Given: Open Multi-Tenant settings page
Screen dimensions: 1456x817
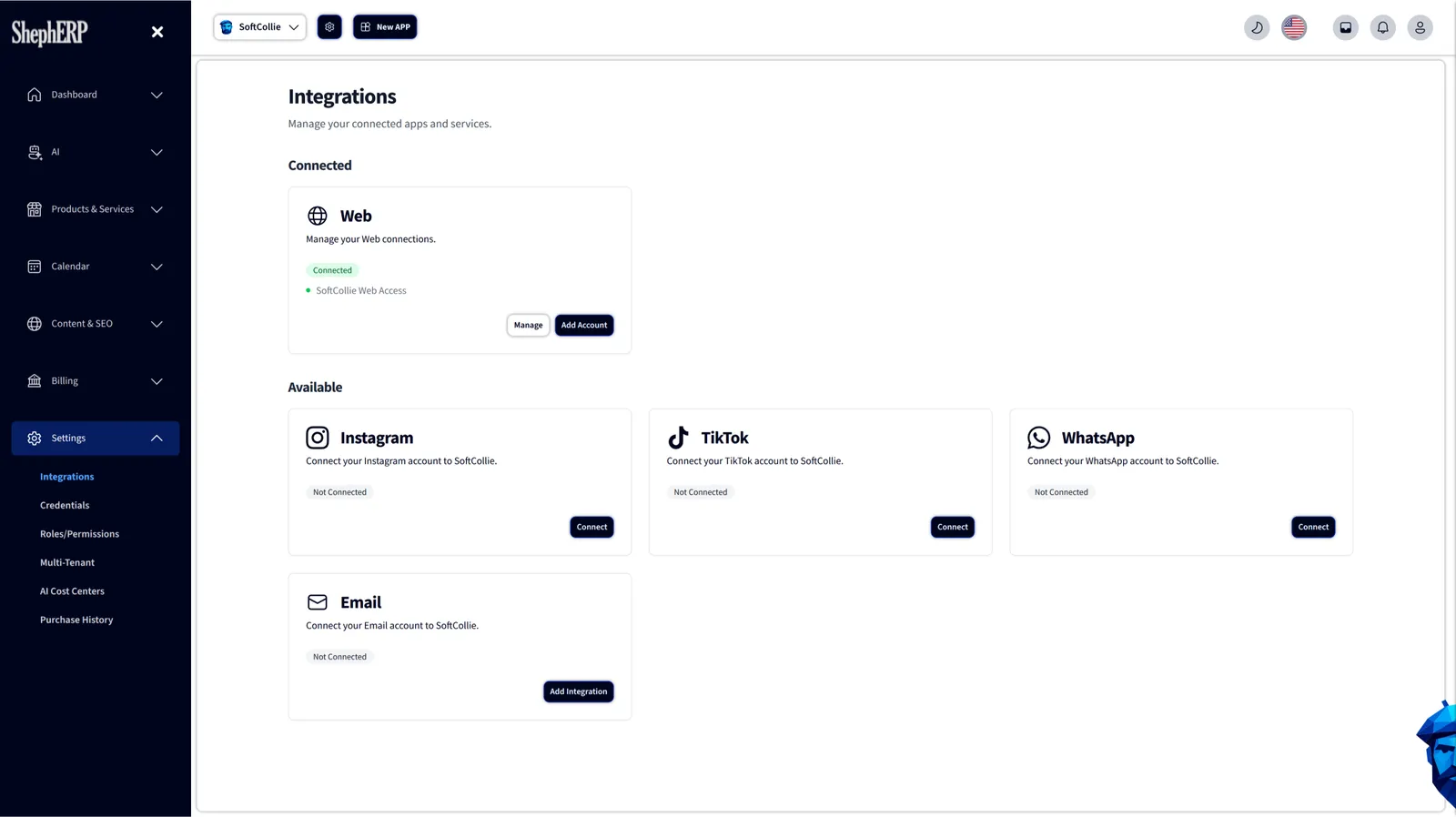Looking at the screenshot, I should (x=67, y=562).
